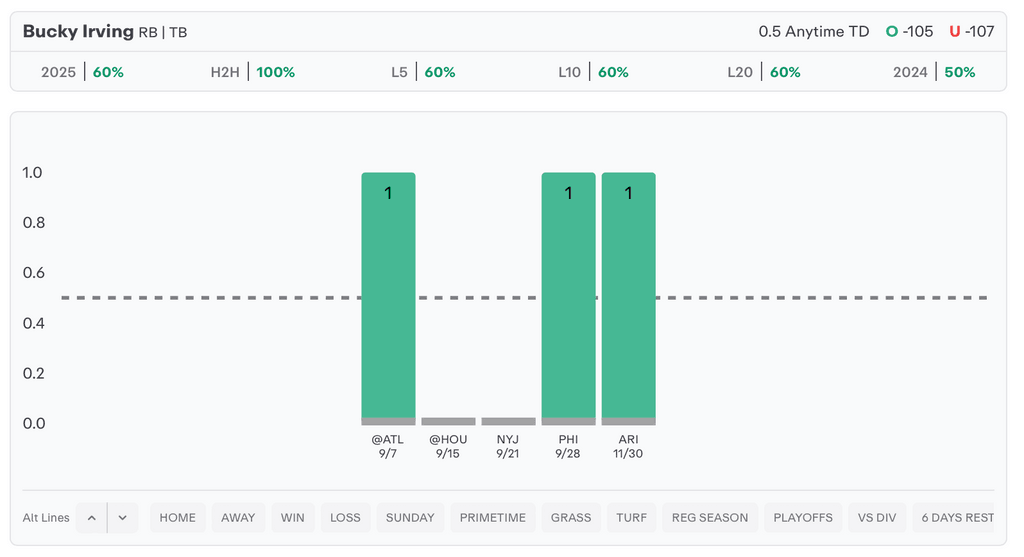Select the 6 DAYS REST filter

coord(957,517)
